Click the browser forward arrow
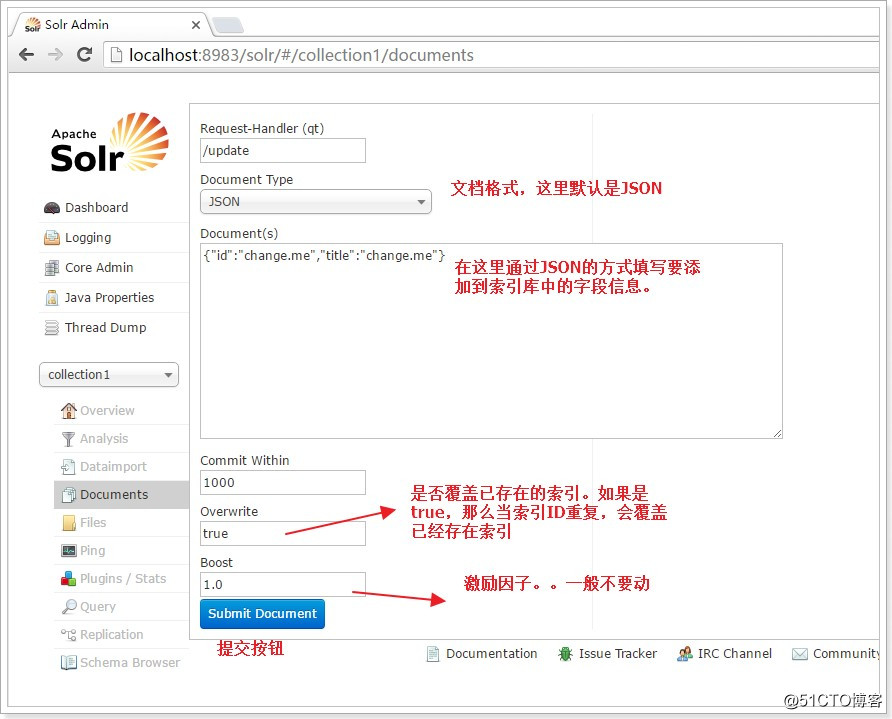Screen dimensions: 892x719 (x=55, y=55)
